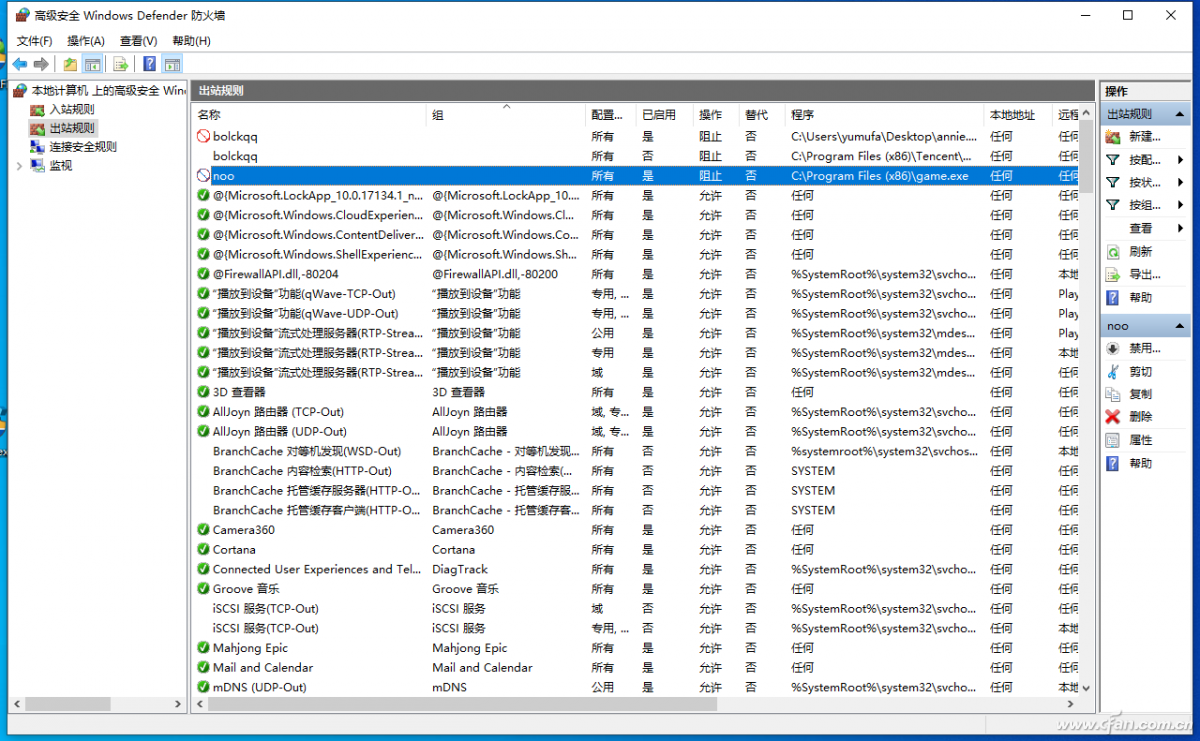Image resolution: width=1200 pixels, height=741 pixels.
Task: Select the Mahjong Epic rule row
Action: pos(636,648)
